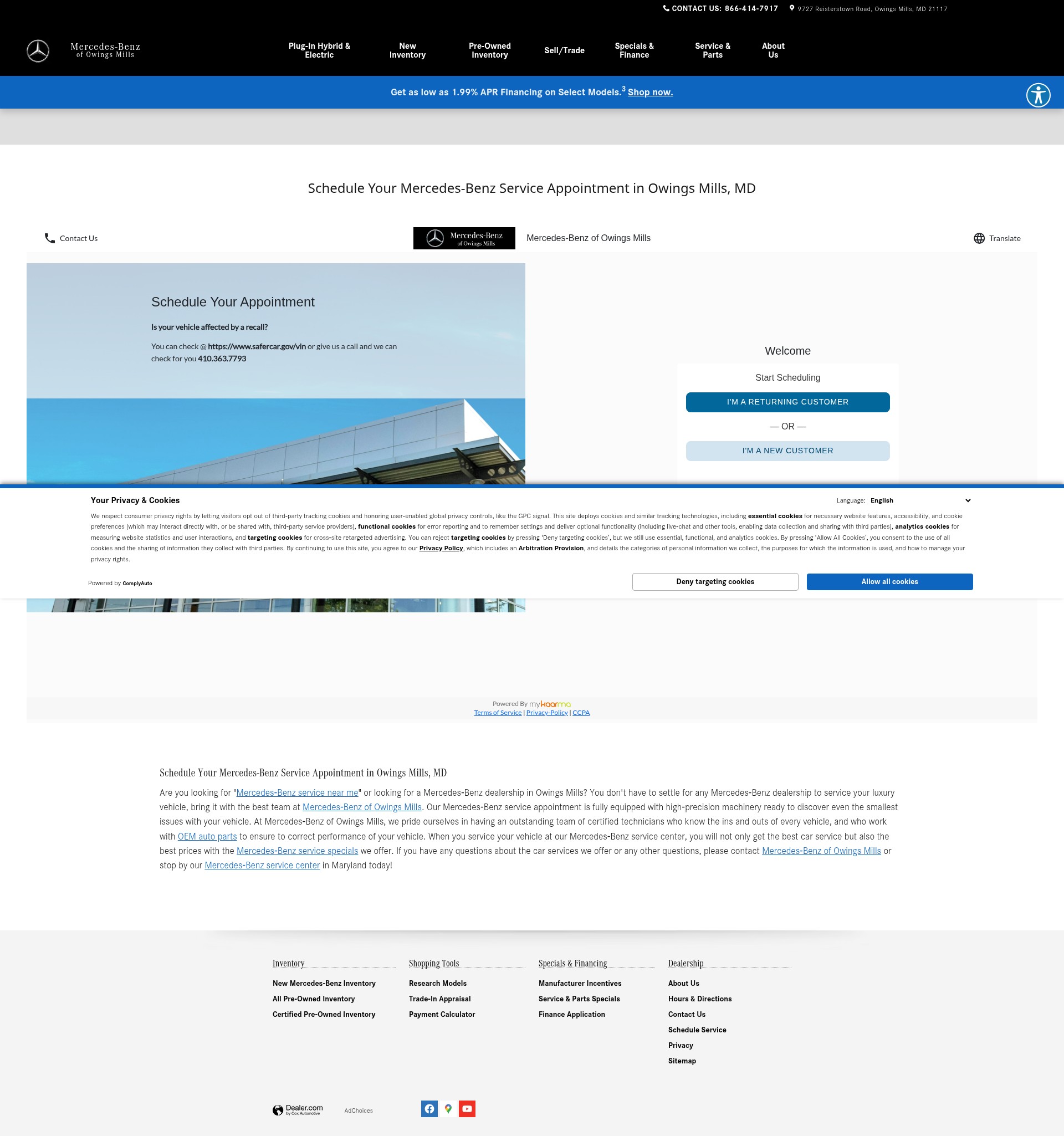Open the Sell/Trade menu item

pos(564,51)
